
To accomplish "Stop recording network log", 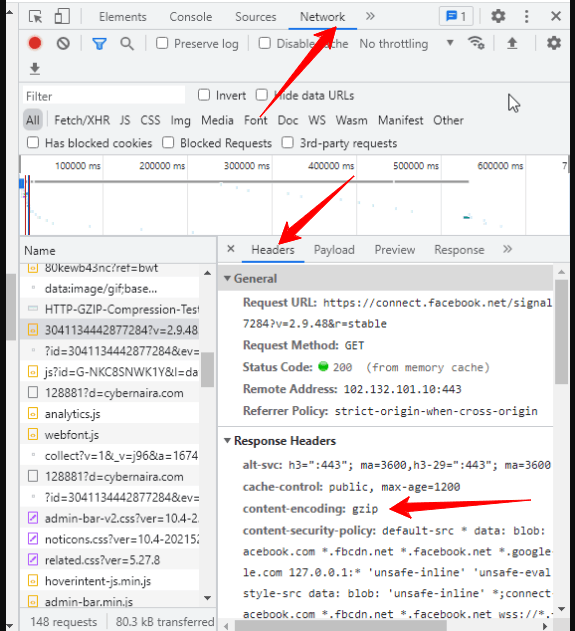I will pos(35,43).
